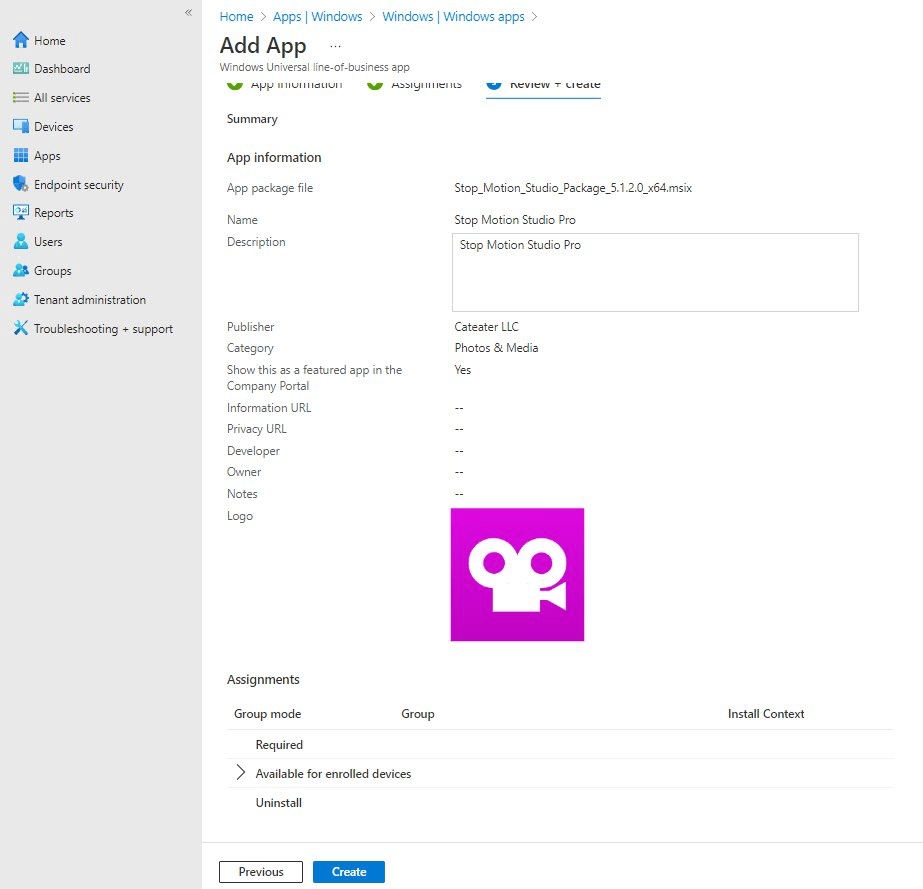
Task: Click the Devices monitor icon
Action: point(20,127)
